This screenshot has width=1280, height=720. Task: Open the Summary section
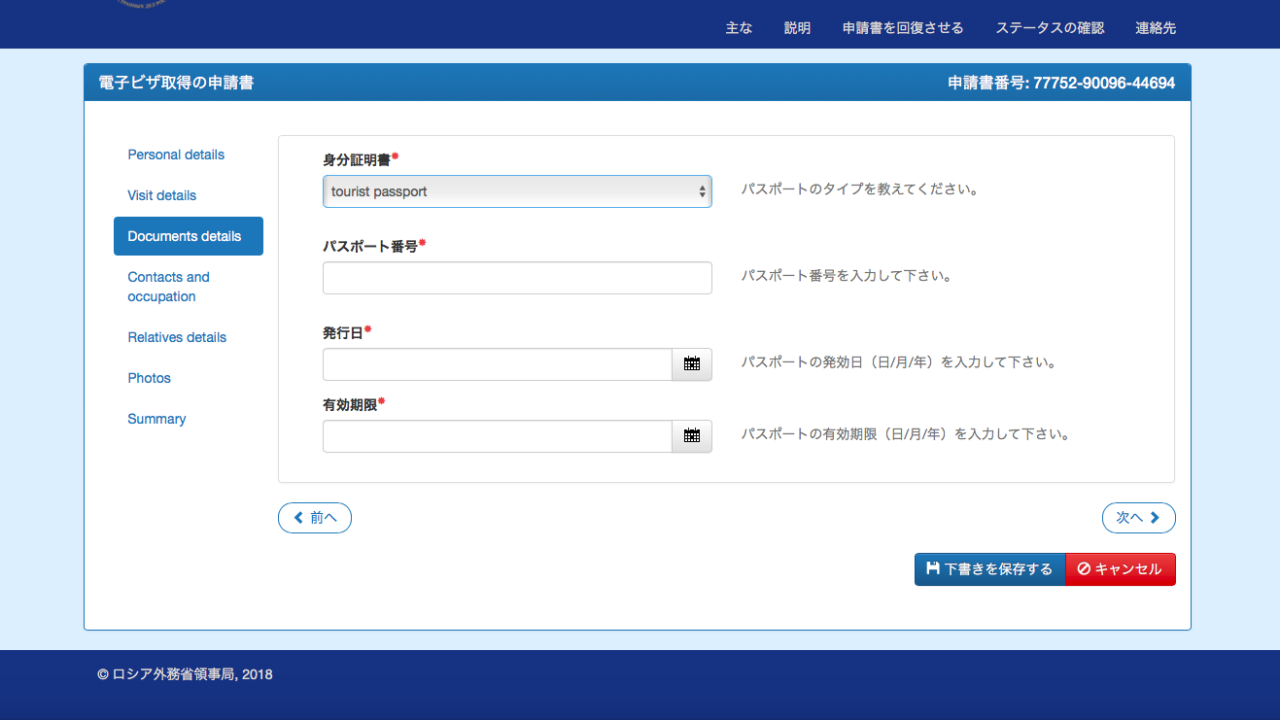coord(157,419)
